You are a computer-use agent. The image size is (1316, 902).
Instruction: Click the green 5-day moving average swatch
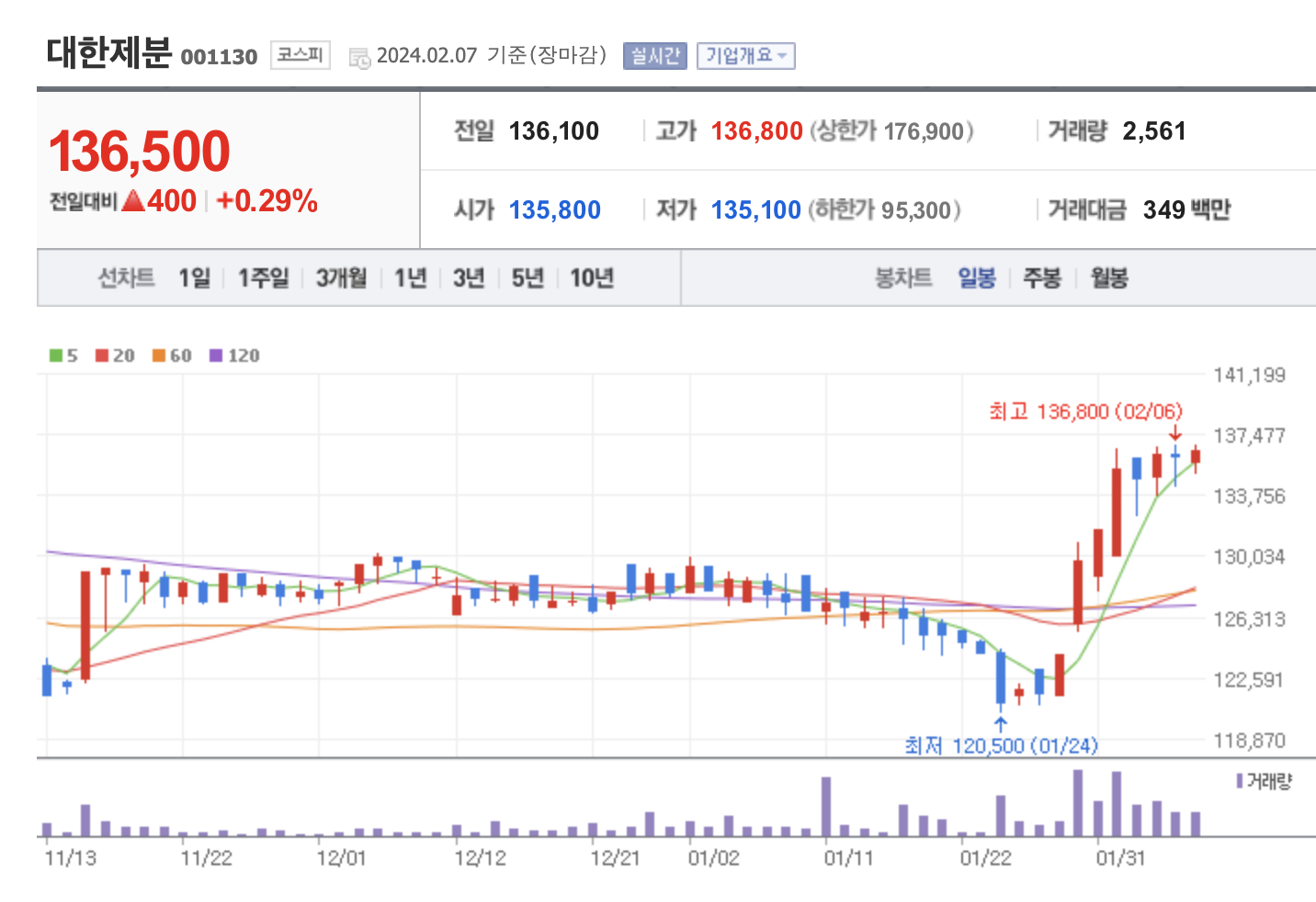(x=56, y=355)
